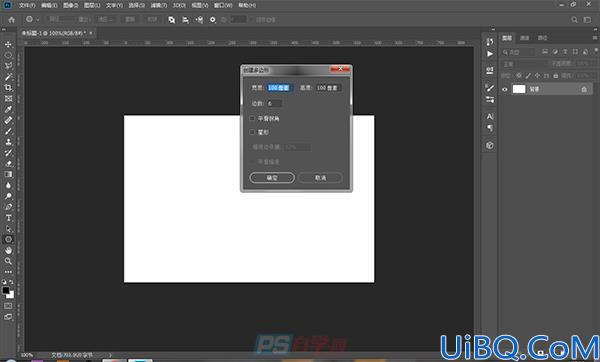Select the Blur tool

(8, 185)
